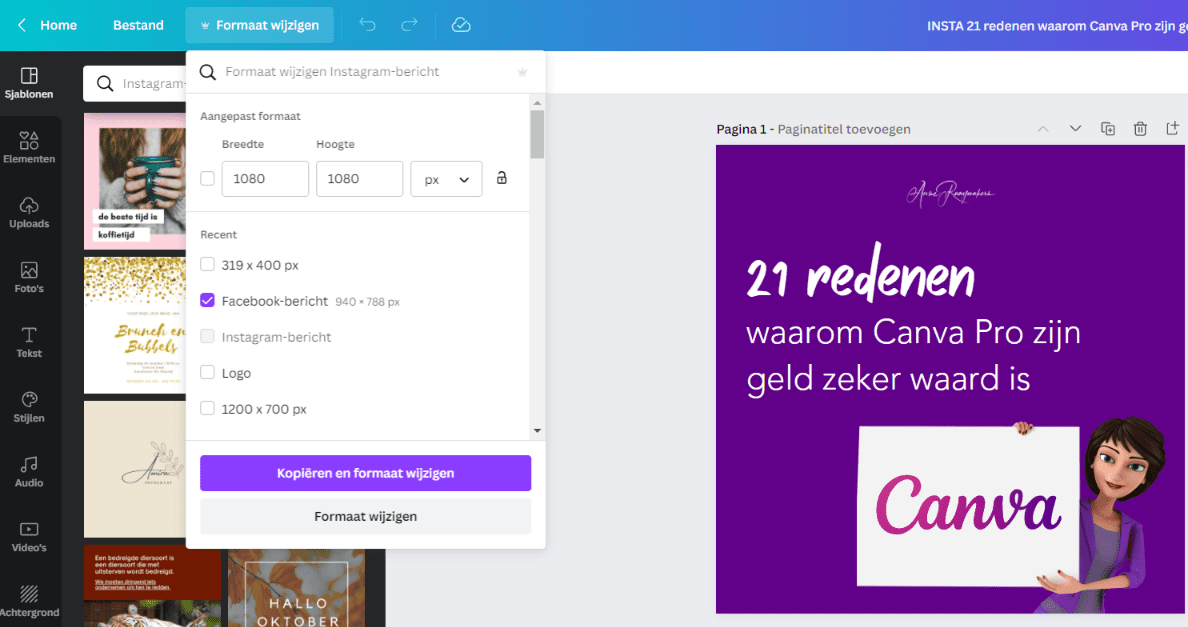This screenshot has width=1188, height=627.
Task: Click the format list scrollbar thumb
Action: (537, 134)
